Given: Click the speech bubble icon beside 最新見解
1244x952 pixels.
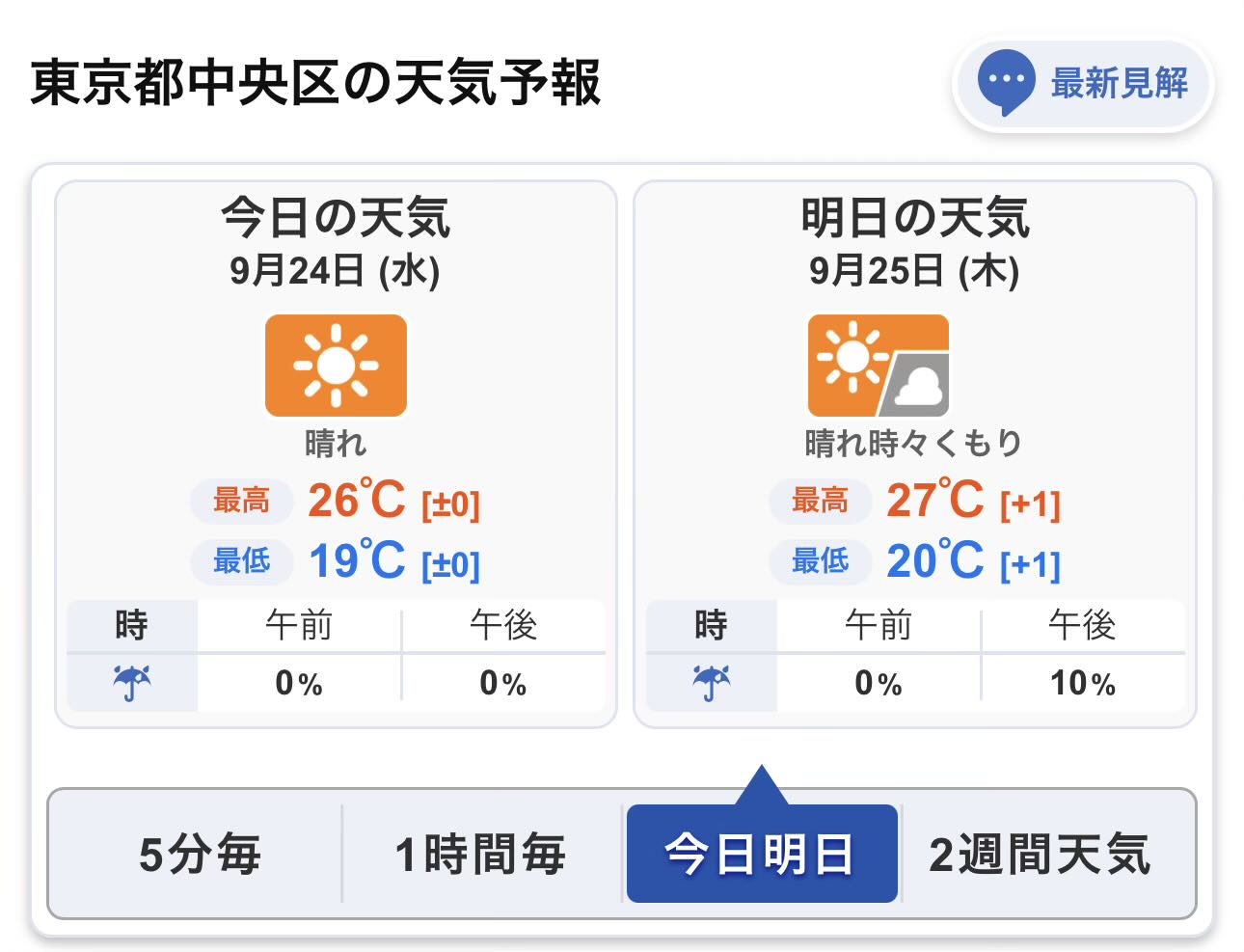Looking at the screenshot, I should coord(1006,83).
